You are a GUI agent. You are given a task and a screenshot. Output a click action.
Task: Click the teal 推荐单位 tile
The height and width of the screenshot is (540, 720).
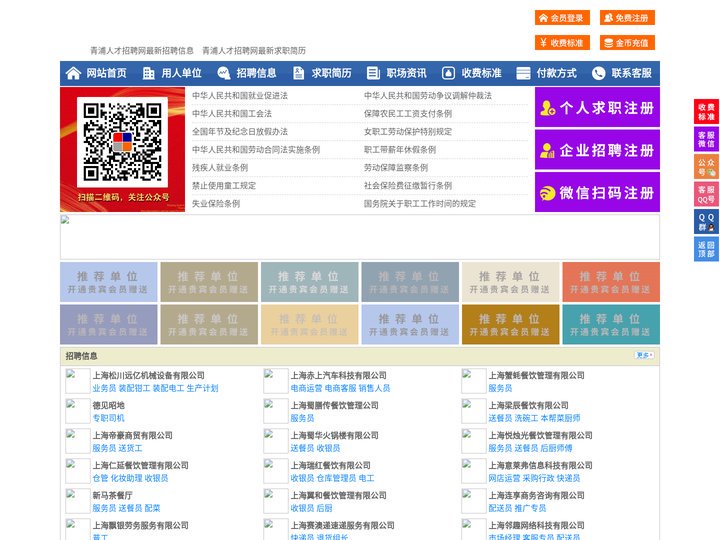point(611,324)
